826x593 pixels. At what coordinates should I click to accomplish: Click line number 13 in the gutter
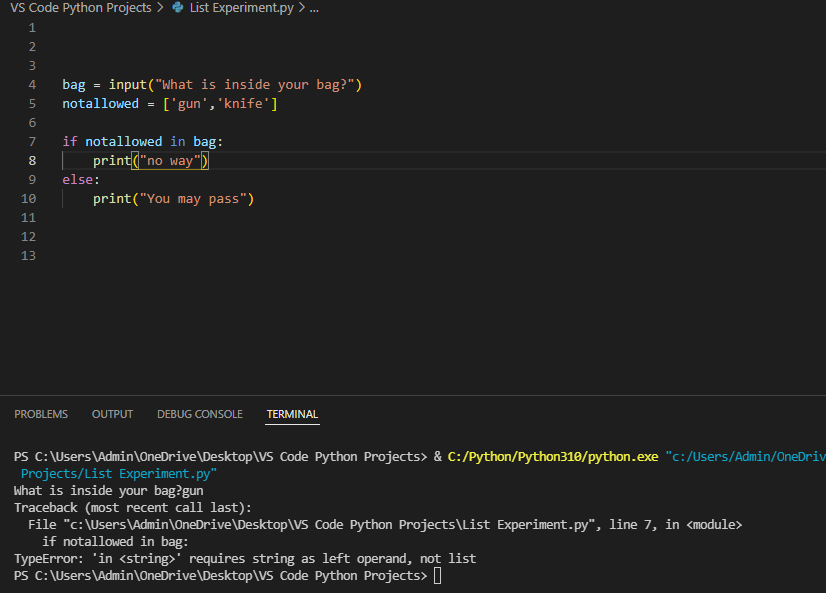pos(28,255)
